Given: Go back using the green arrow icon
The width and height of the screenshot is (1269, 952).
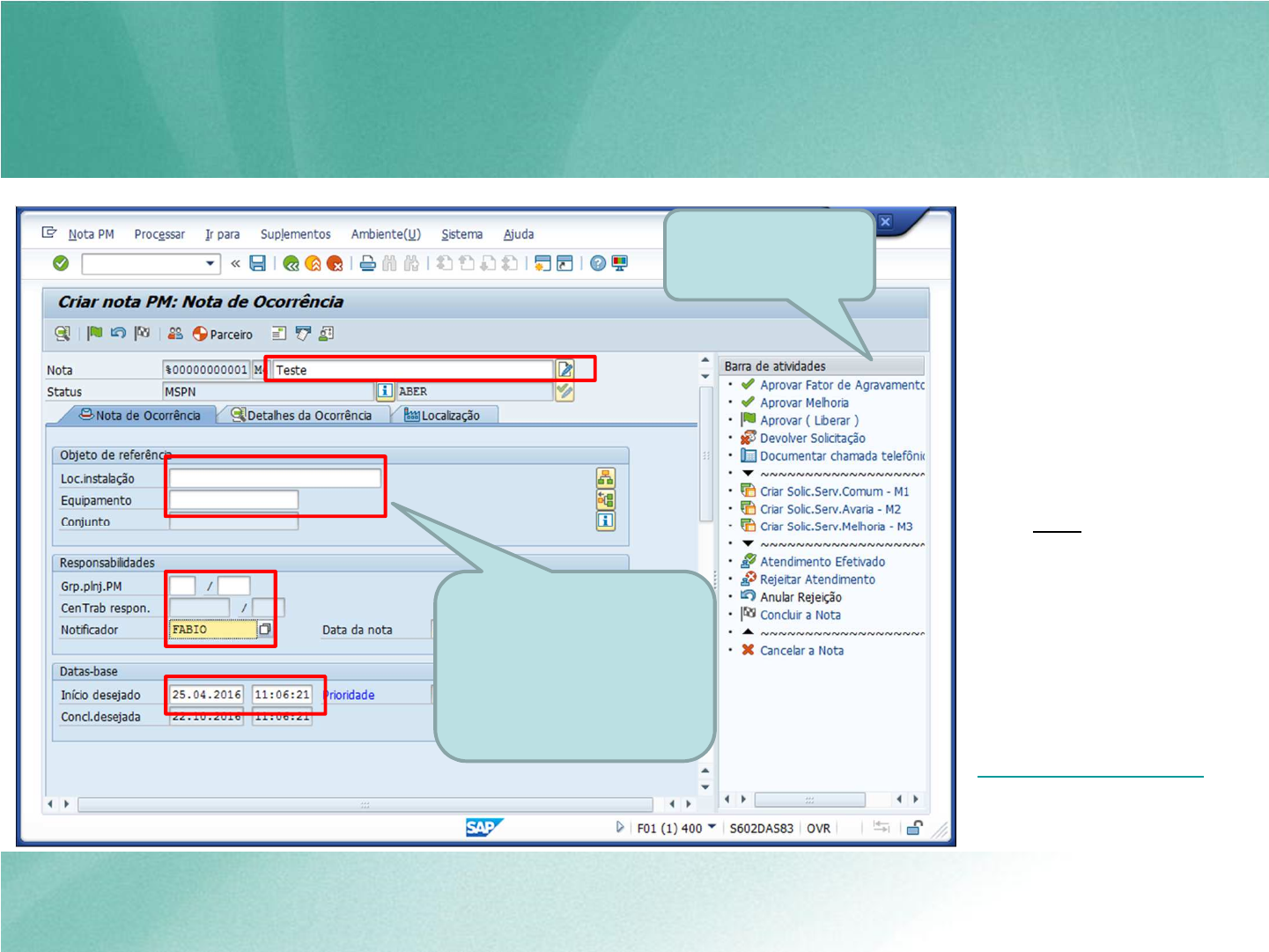Looking at the screenshot, I should coord(291,263).
